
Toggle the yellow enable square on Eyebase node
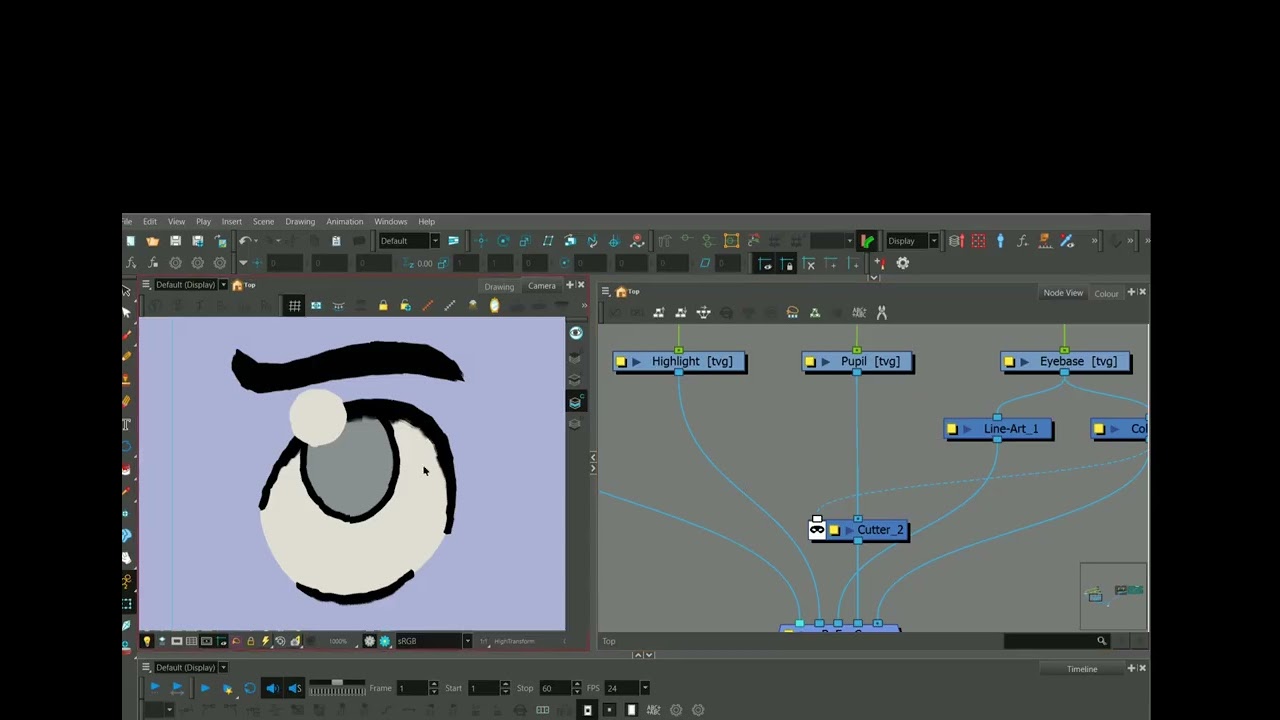coord(1009,362)
